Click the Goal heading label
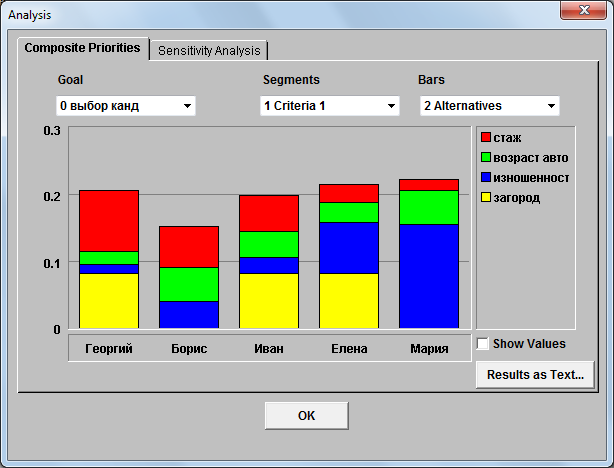This screenshot has height=468, width=614. coord(70,80)
